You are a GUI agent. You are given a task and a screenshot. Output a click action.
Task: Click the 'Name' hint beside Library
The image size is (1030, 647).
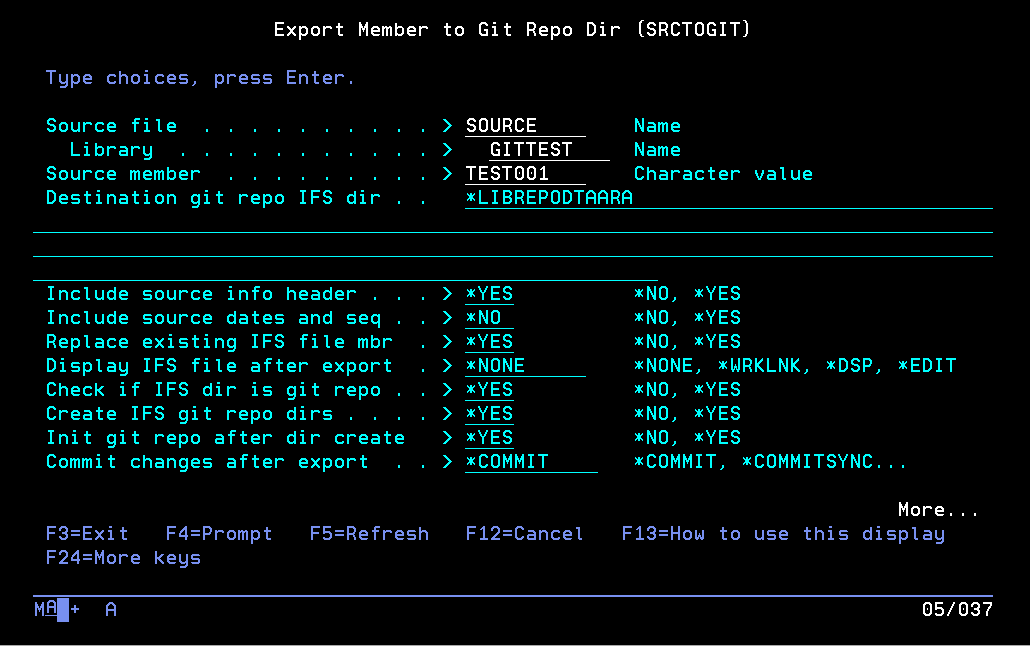tap(657, 150)
